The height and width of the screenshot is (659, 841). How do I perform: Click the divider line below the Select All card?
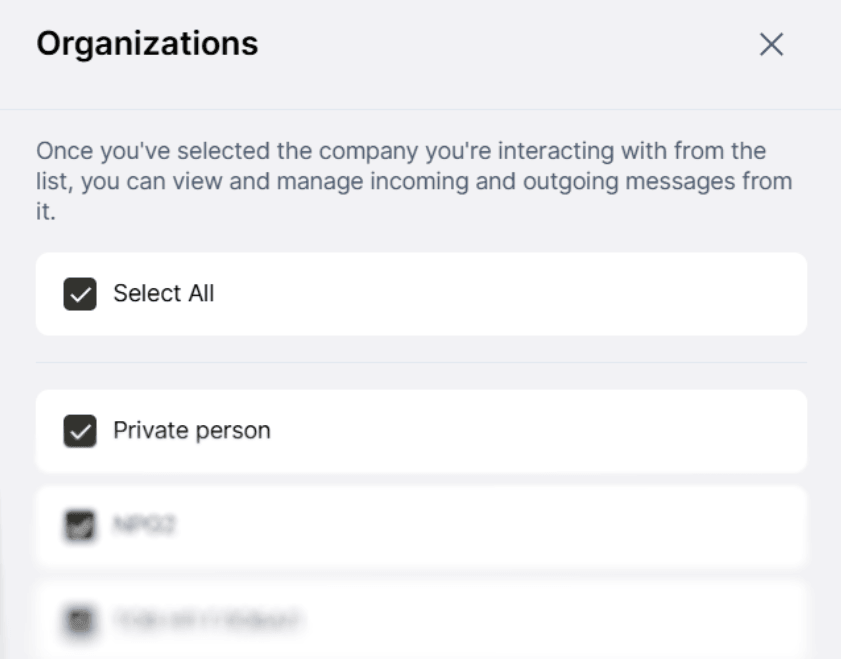coord(420,362)
